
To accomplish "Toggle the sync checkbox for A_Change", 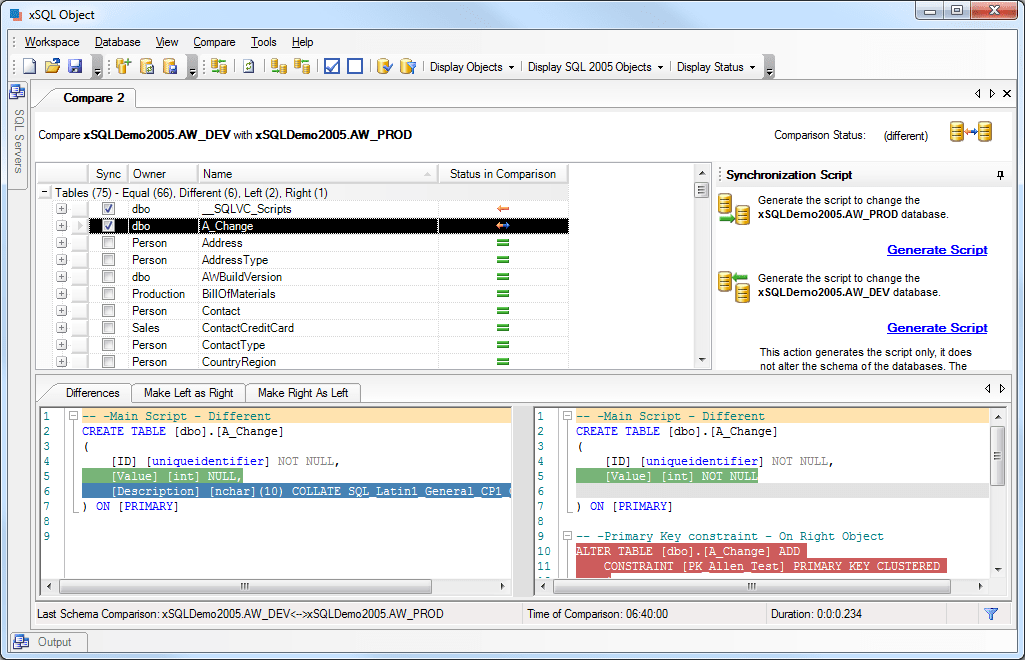I will pyautogui.click(x=109, y=225).
